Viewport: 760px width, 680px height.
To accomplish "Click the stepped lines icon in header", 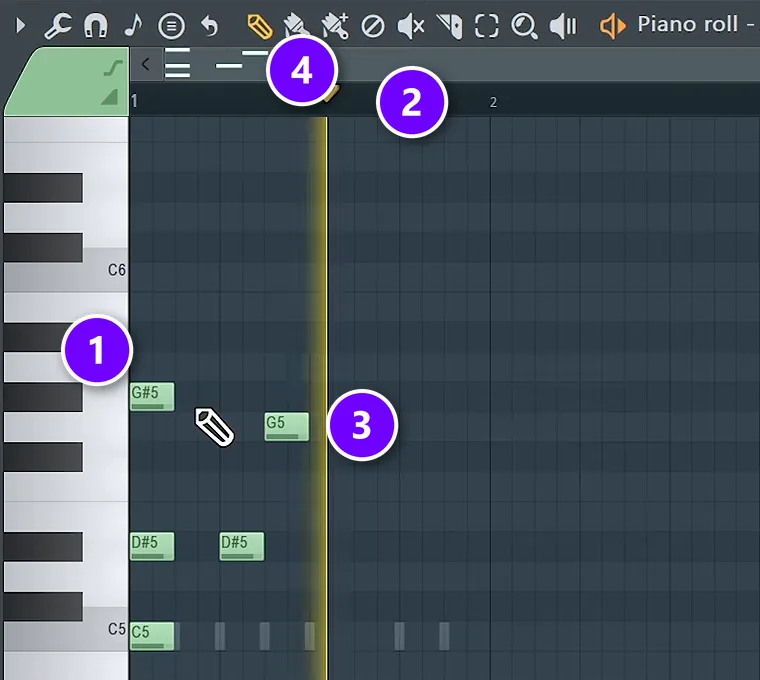I will pos(242,59).
